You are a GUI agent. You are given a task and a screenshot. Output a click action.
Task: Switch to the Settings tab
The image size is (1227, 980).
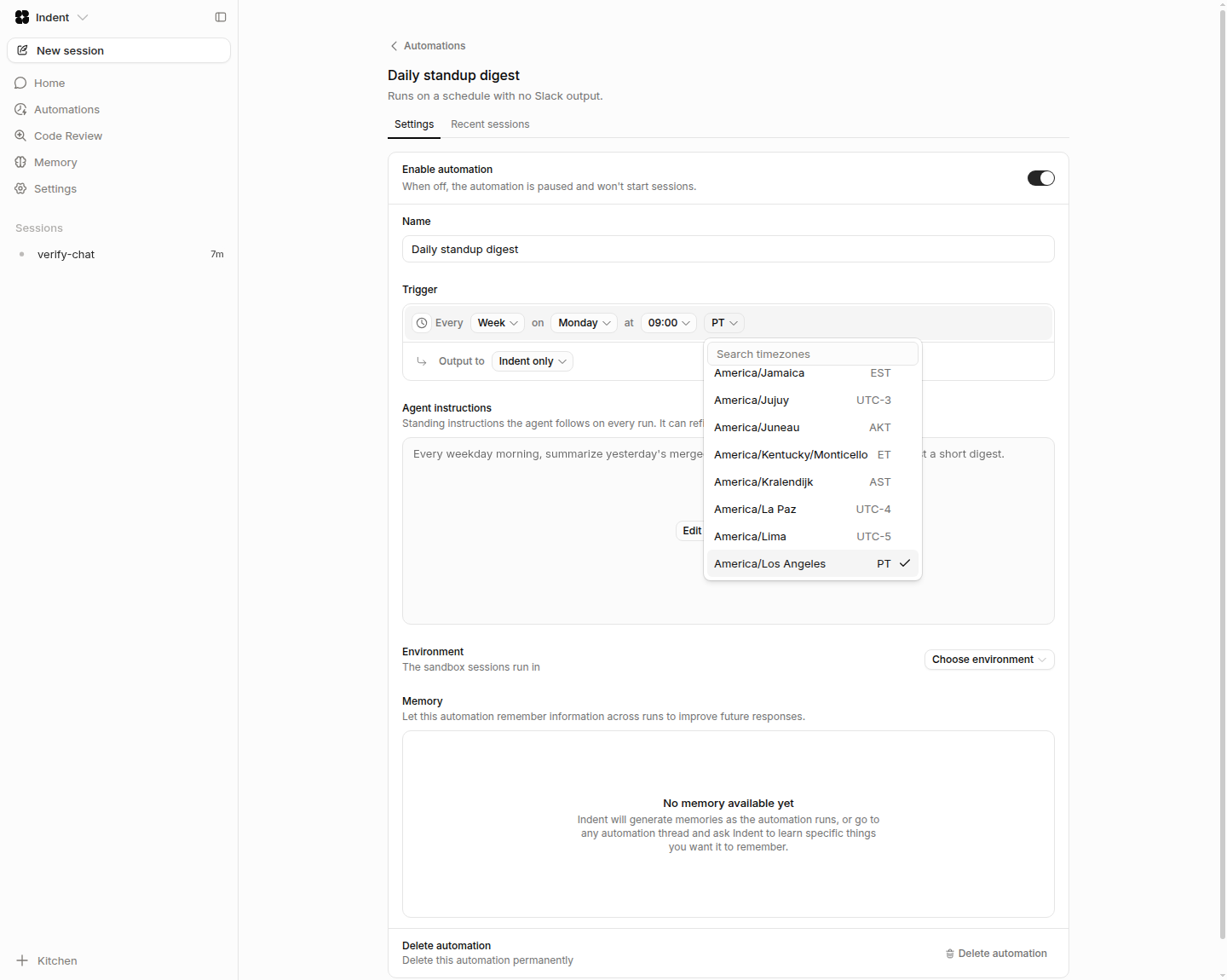(x=414, y=124)
